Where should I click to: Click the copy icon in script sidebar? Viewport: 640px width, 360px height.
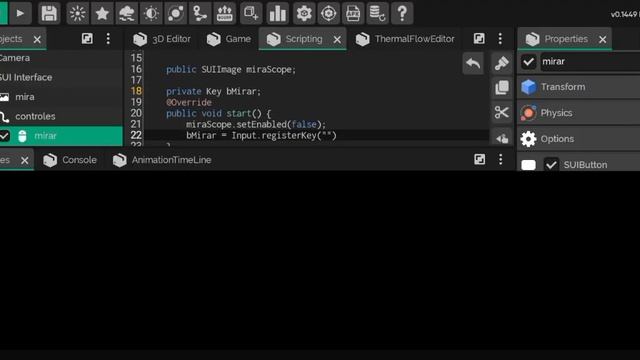click(x=502, y=88)
